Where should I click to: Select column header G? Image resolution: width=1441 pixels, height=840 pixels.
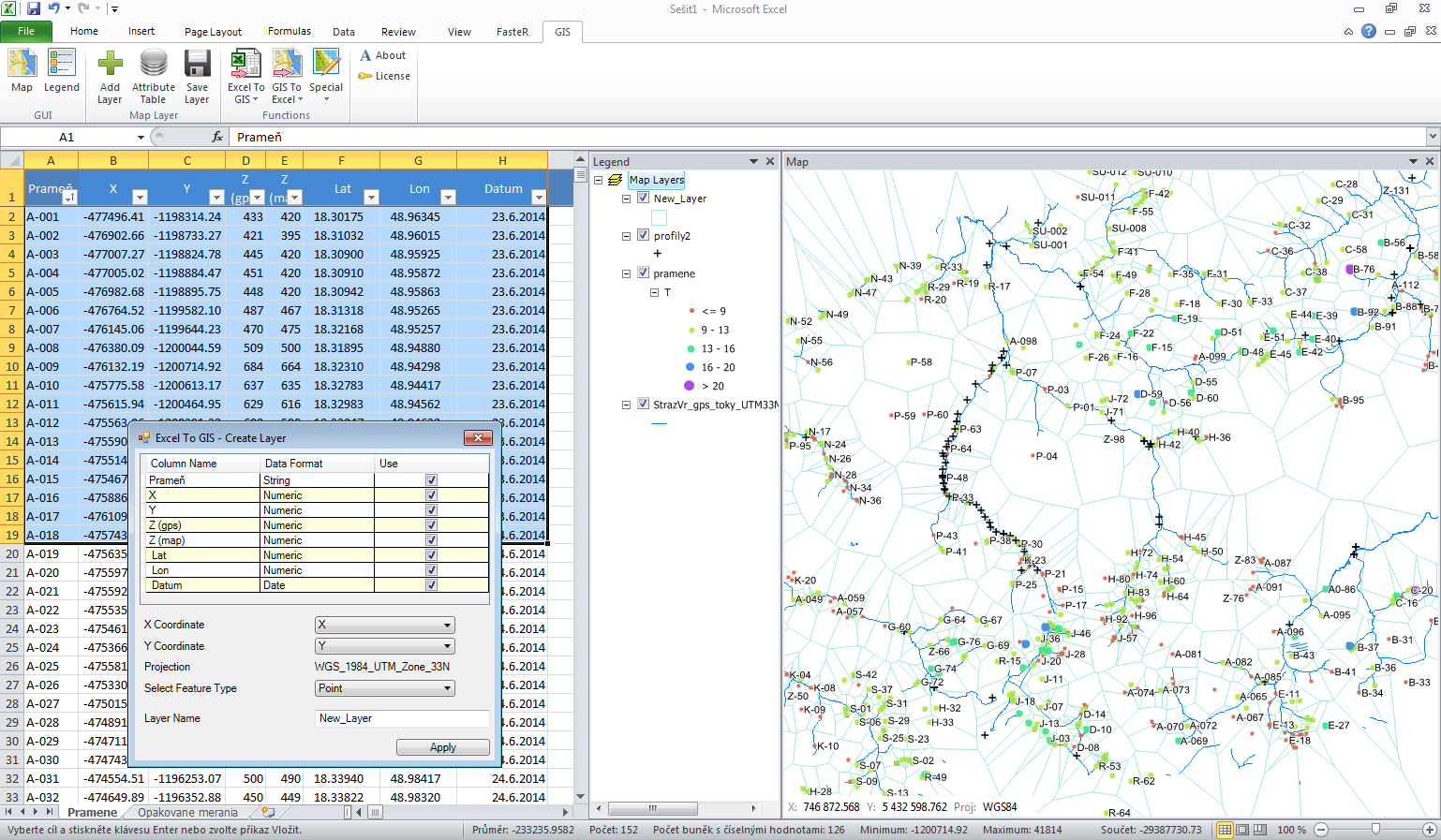pyautogui.click(x=418, y=160)
